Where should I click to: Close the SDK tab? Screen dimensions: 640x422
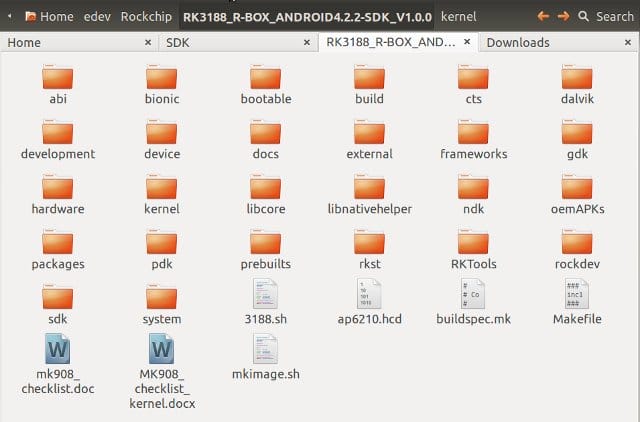tap(307, 42)
